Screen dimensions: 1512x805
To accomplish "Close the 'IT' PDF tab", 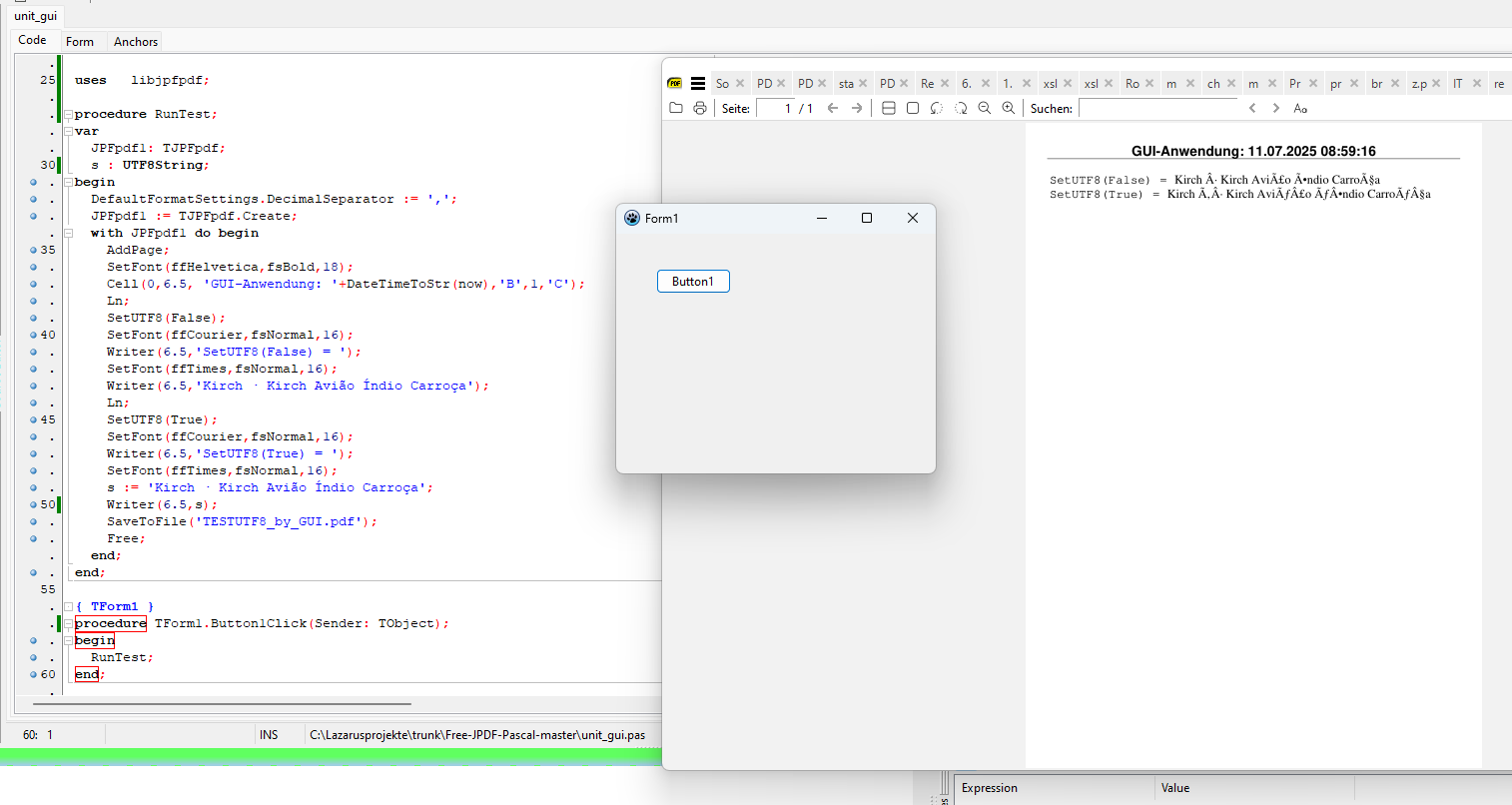I will pyautogui.click(x=1477, y=84).
